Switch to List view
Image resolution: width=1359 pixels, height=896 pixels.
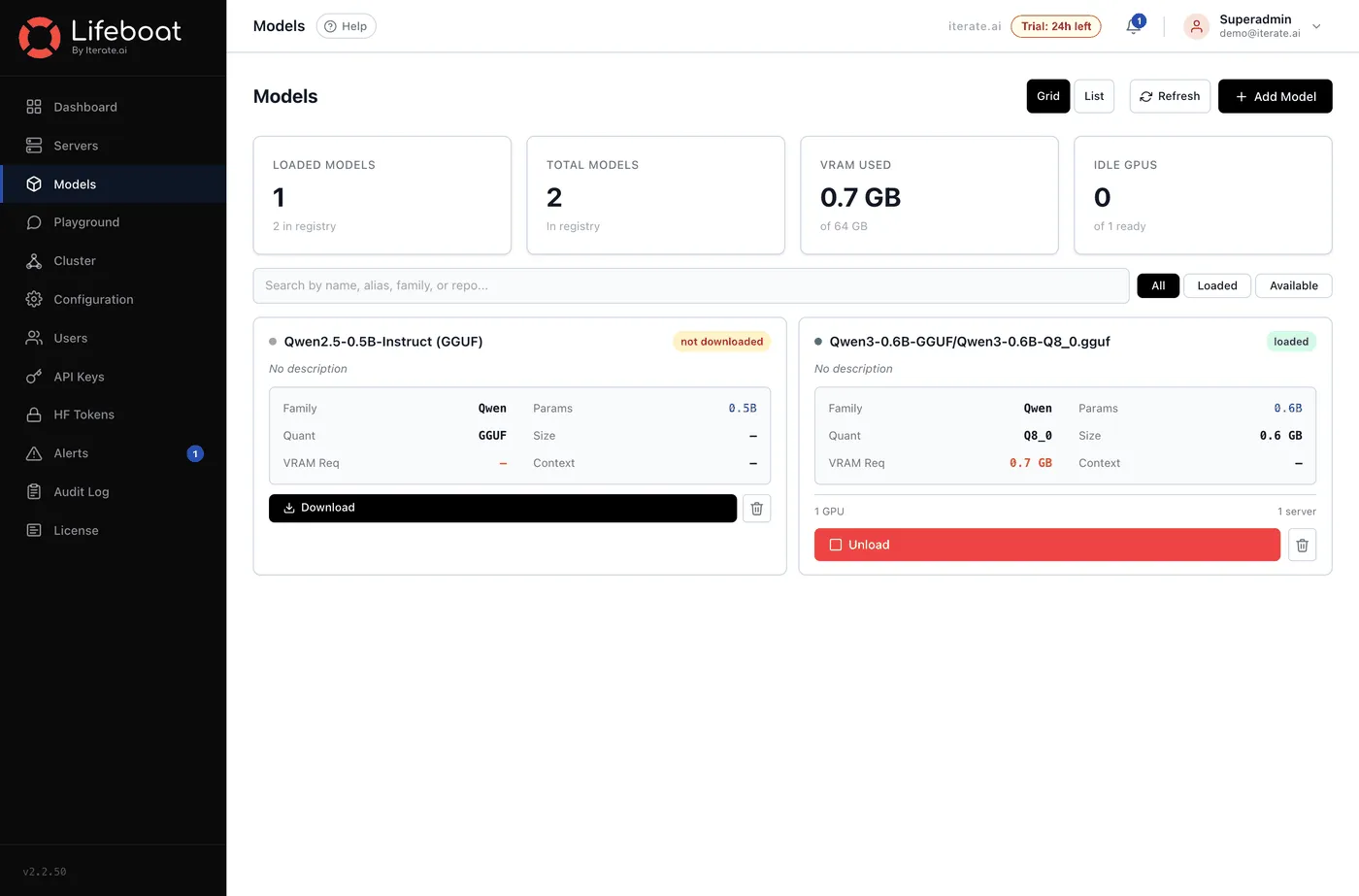coord(1094,96)
